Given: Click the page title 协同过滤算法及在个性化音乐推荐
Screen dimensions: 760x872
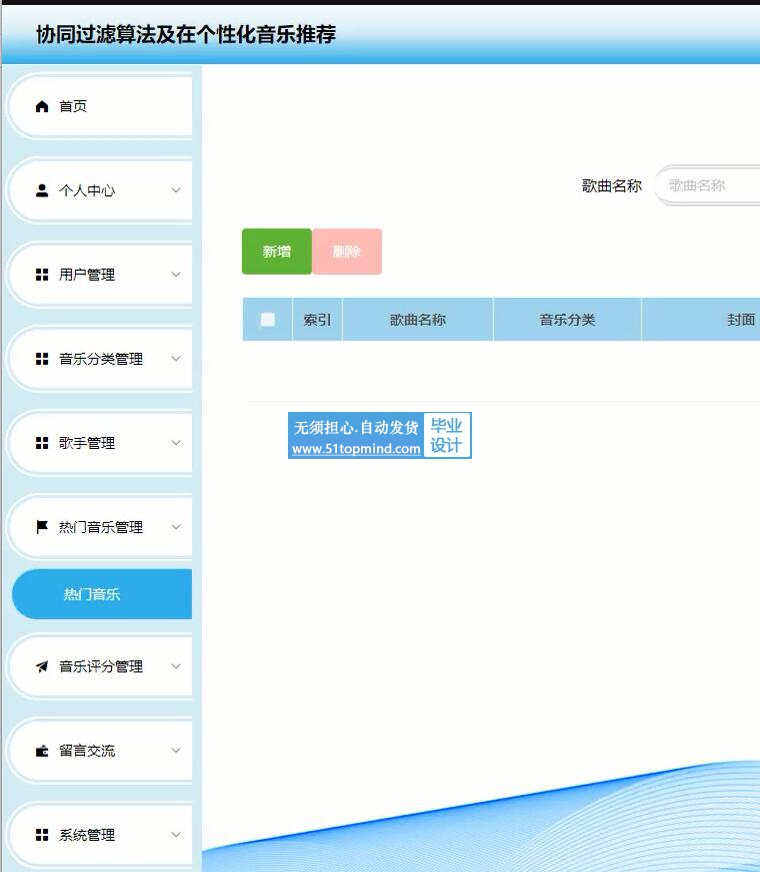Looking at the screenshot, I should pos(186,34).
